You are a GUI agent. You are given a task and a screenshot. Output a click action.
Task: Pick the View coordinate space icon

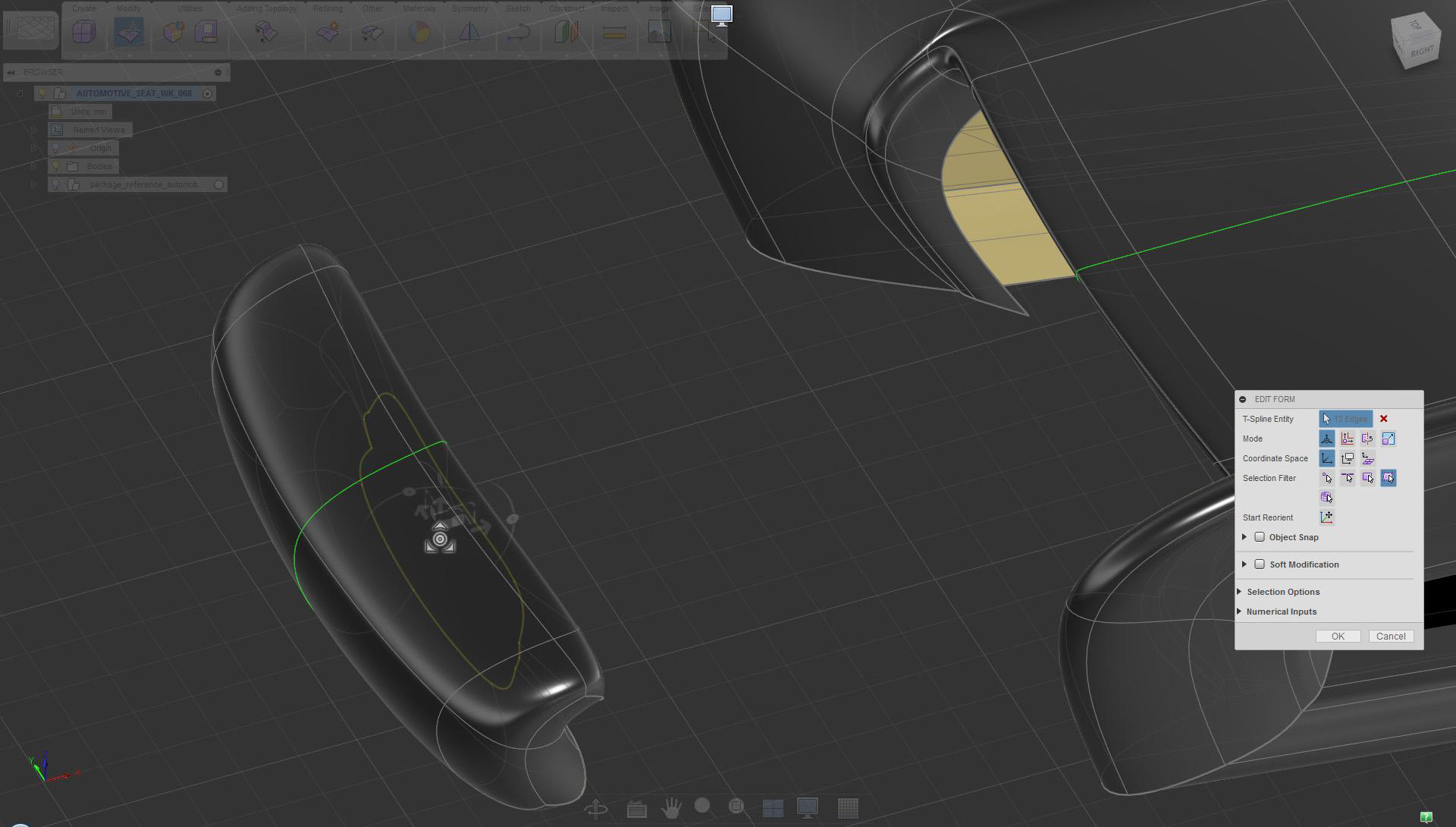coord(1347,458)
